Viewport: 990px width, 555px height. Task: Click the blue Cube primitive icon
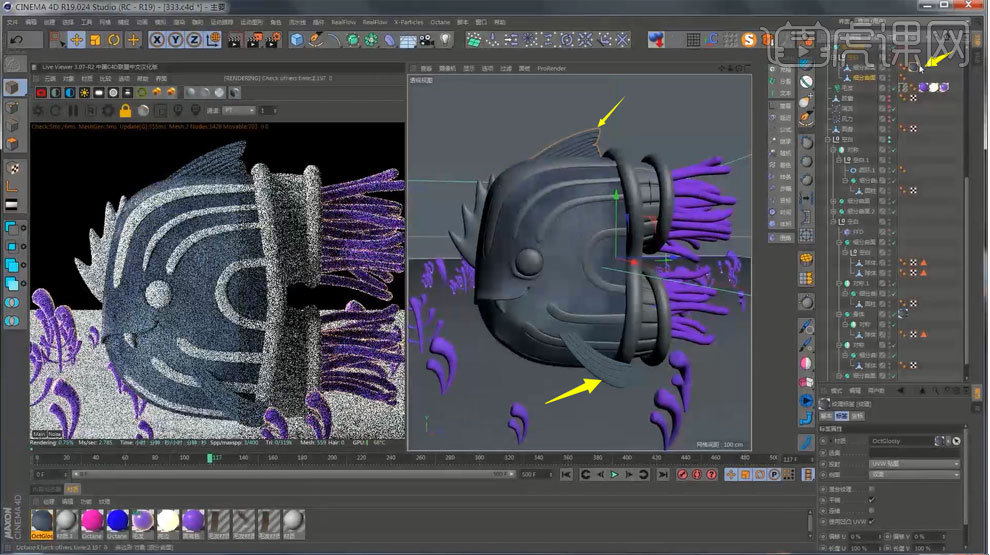pos(297,40)
